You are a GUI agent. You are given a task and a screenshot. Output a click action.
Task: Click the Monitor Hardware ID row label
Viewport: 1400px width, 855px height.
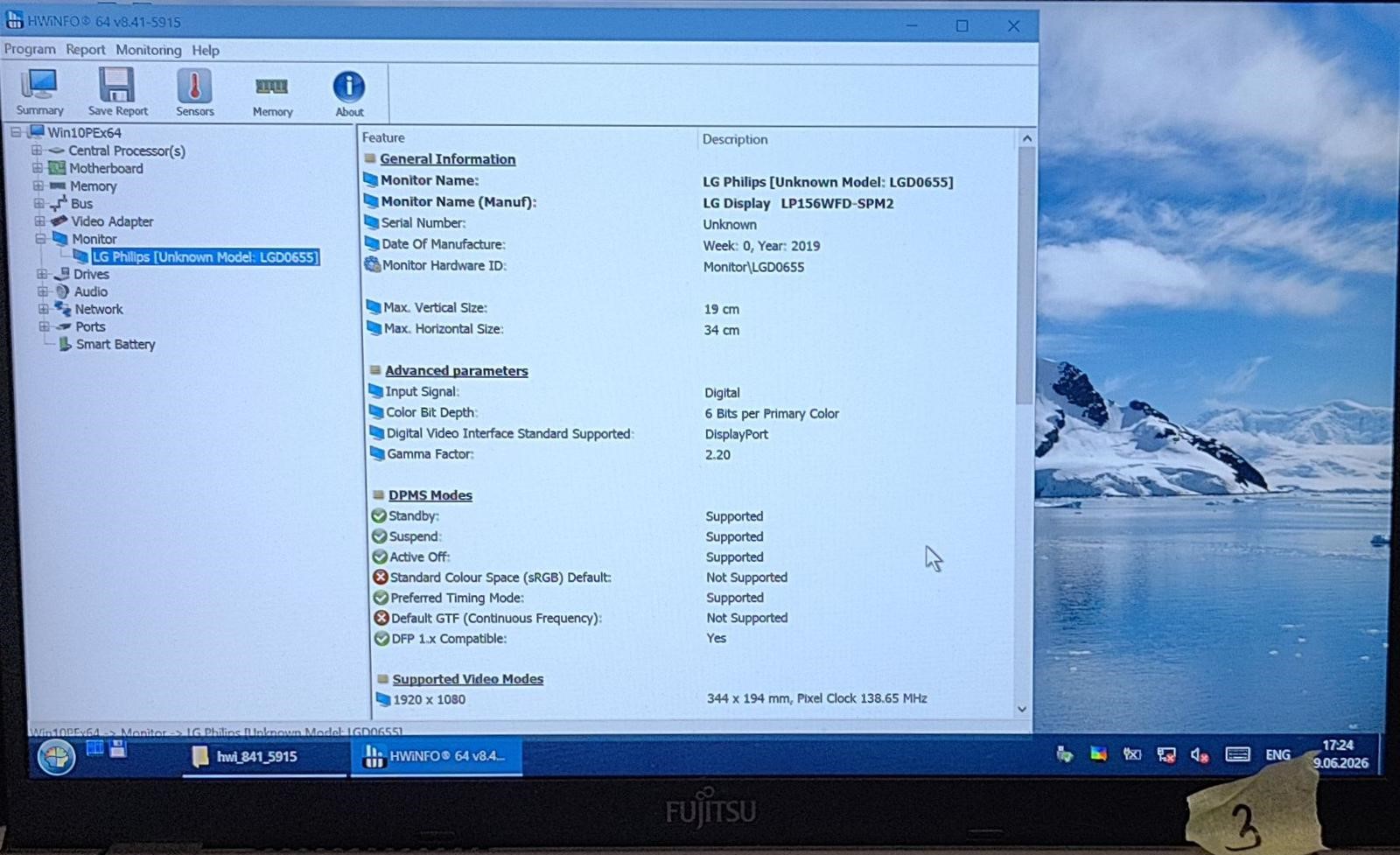[x=444, y=265]
